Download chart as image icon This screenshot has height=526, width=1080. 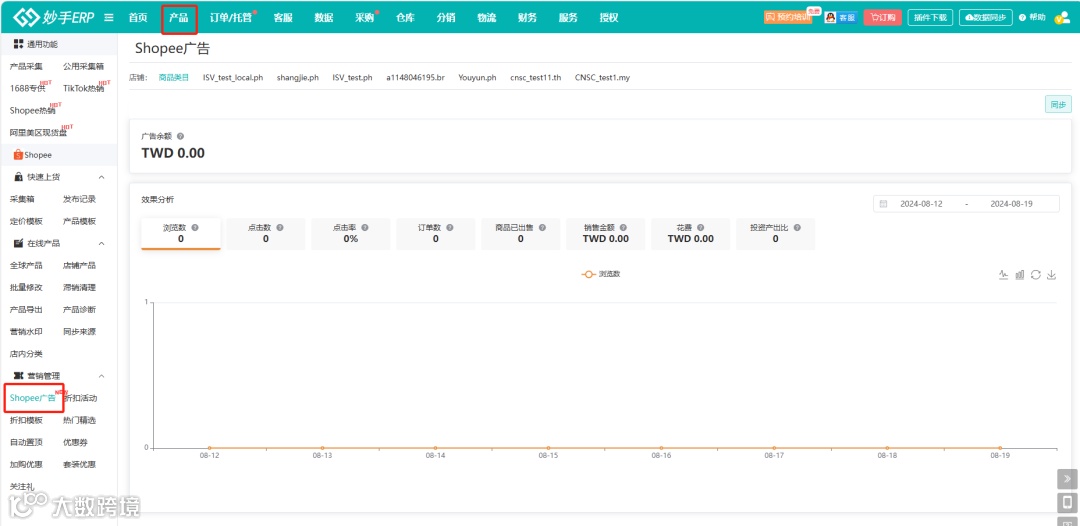[1051, 275]
